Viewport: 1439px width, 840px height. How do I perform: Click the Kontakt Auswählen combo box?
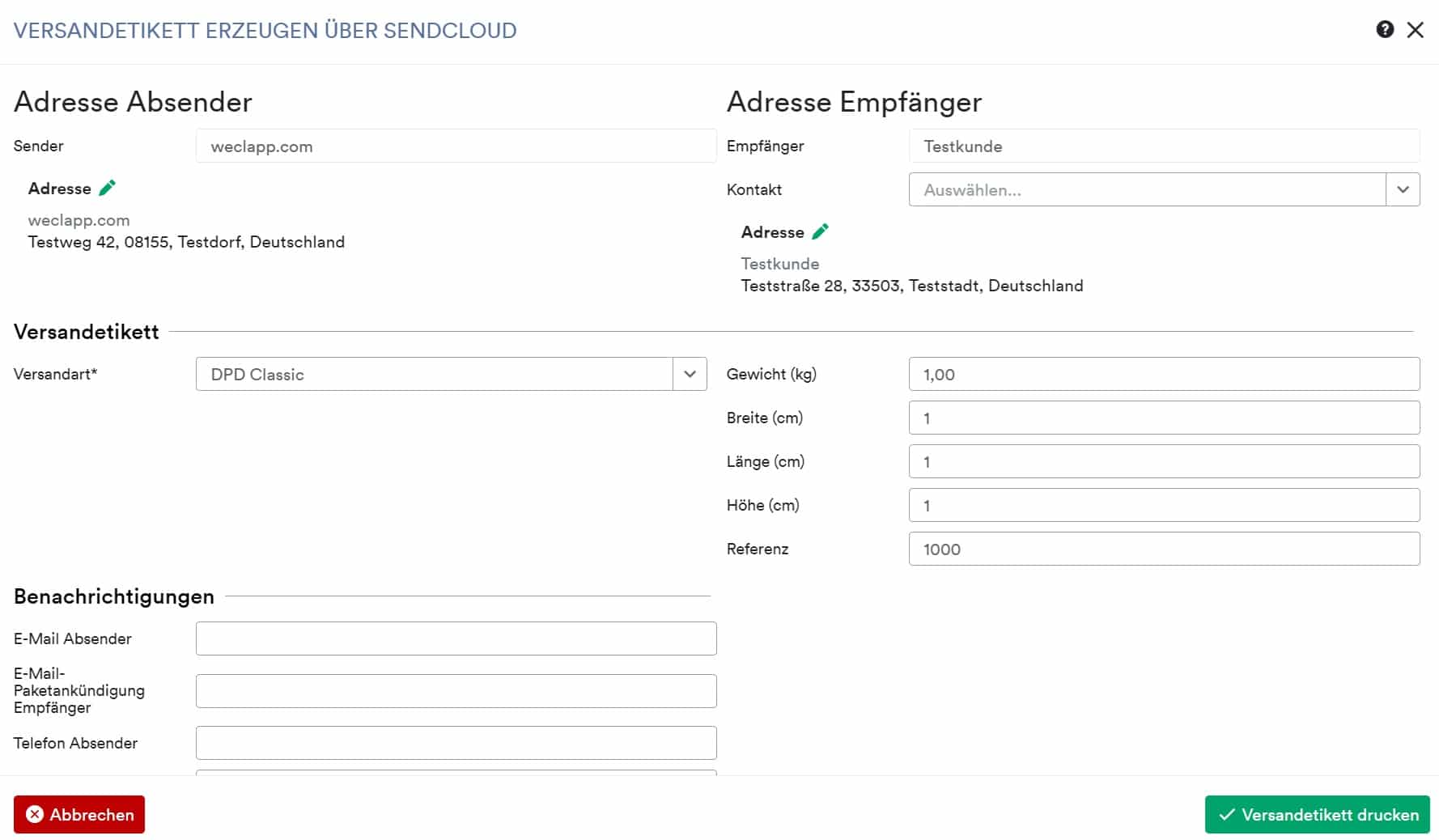[1147, 189]
